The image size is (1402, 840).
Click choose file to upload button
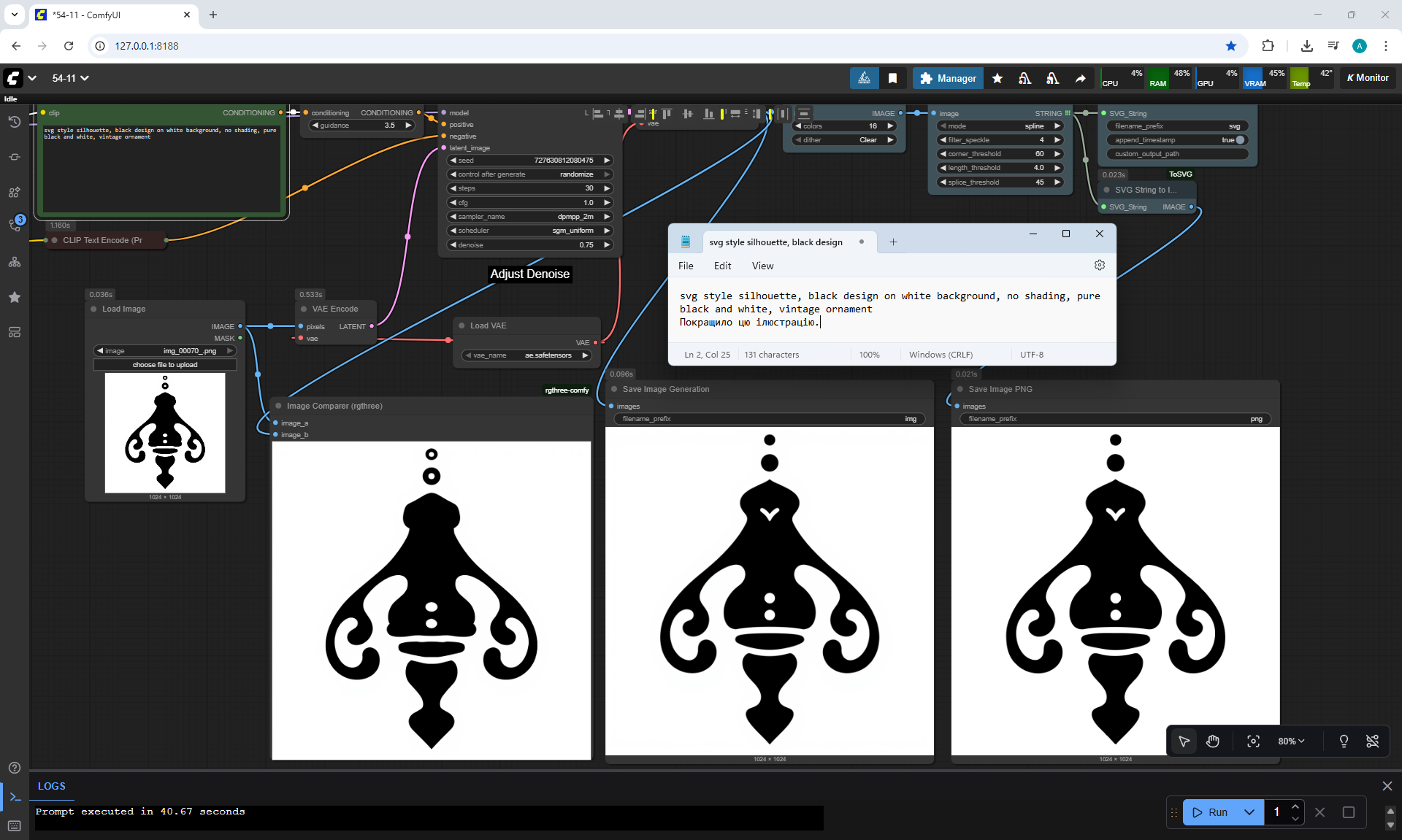pos(165,365)
